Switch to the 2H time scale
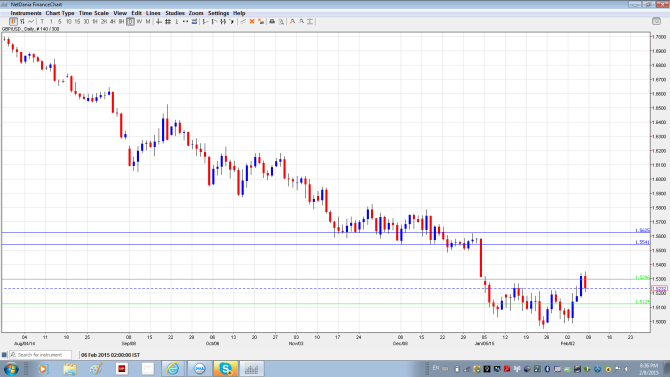Image resolution: width=670 pixels, height=377 pixels. [104, 21]
